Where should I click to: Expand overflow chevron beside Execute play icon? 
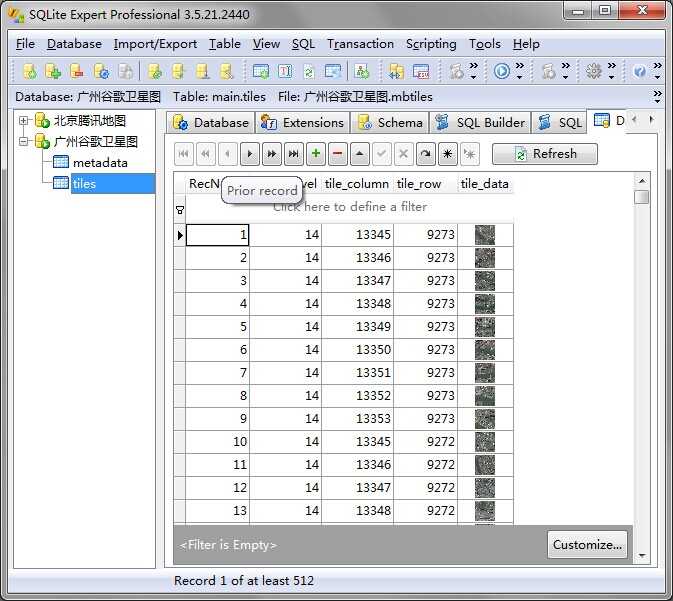(520, 71)
